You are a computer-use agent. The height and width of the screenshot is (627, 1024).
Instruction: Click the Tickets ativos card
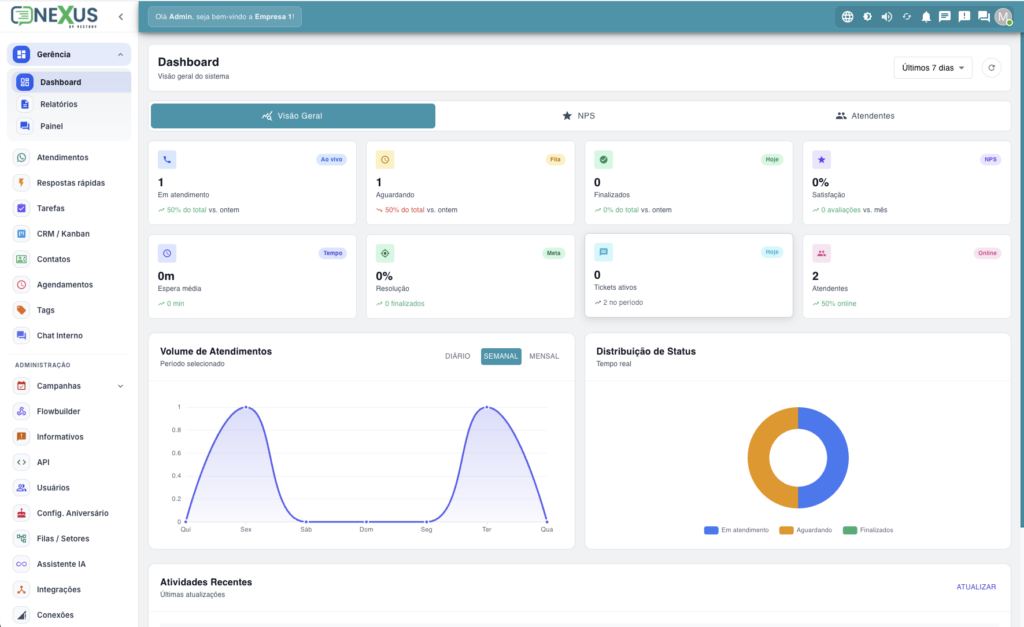pos(688,276)
